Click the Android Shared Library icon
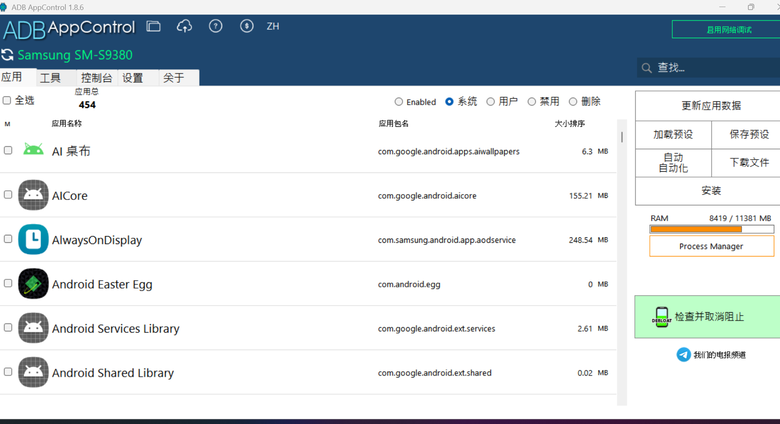780x424 pixels. pos(33,372)
